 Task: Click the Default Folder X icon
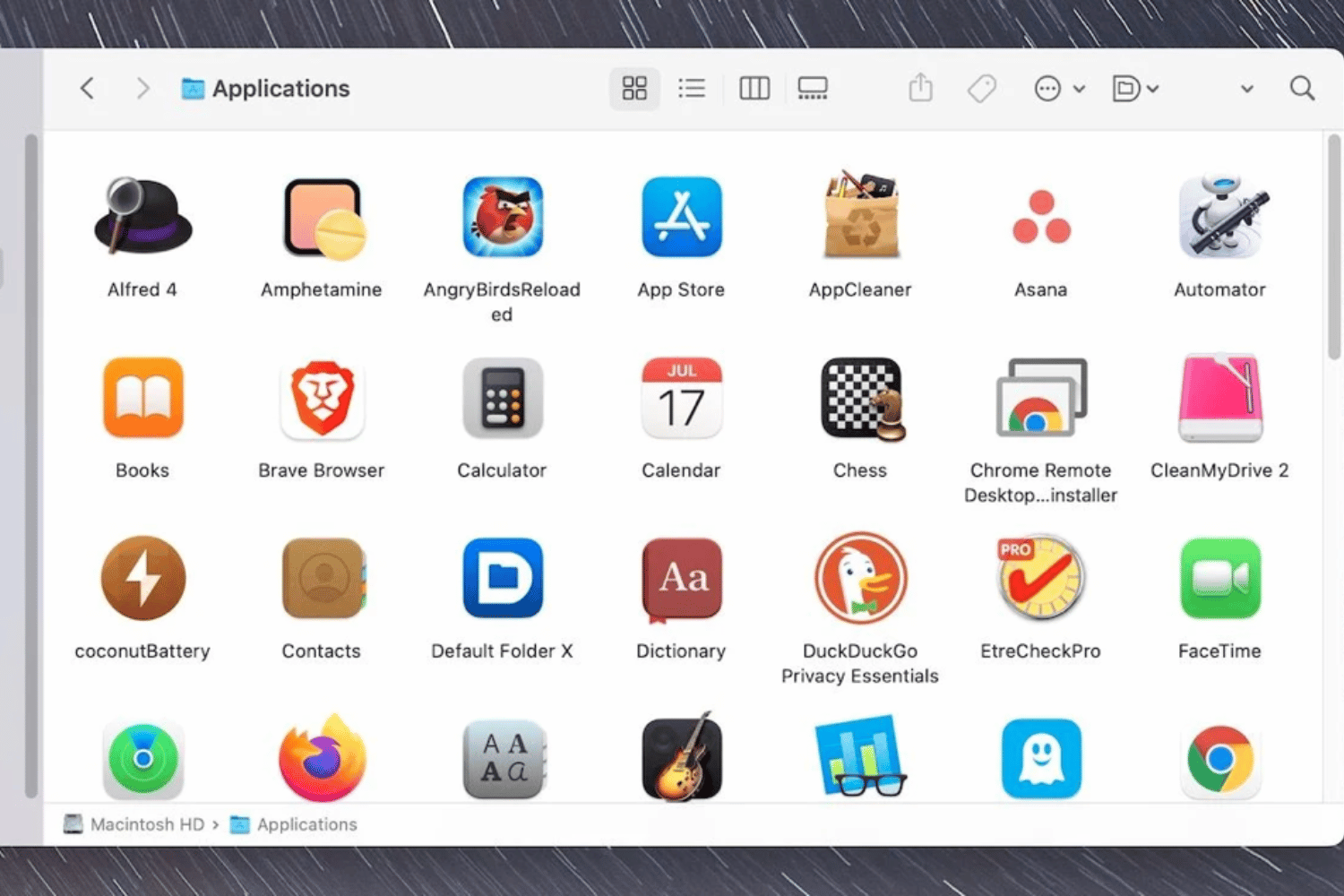point(503,578)
